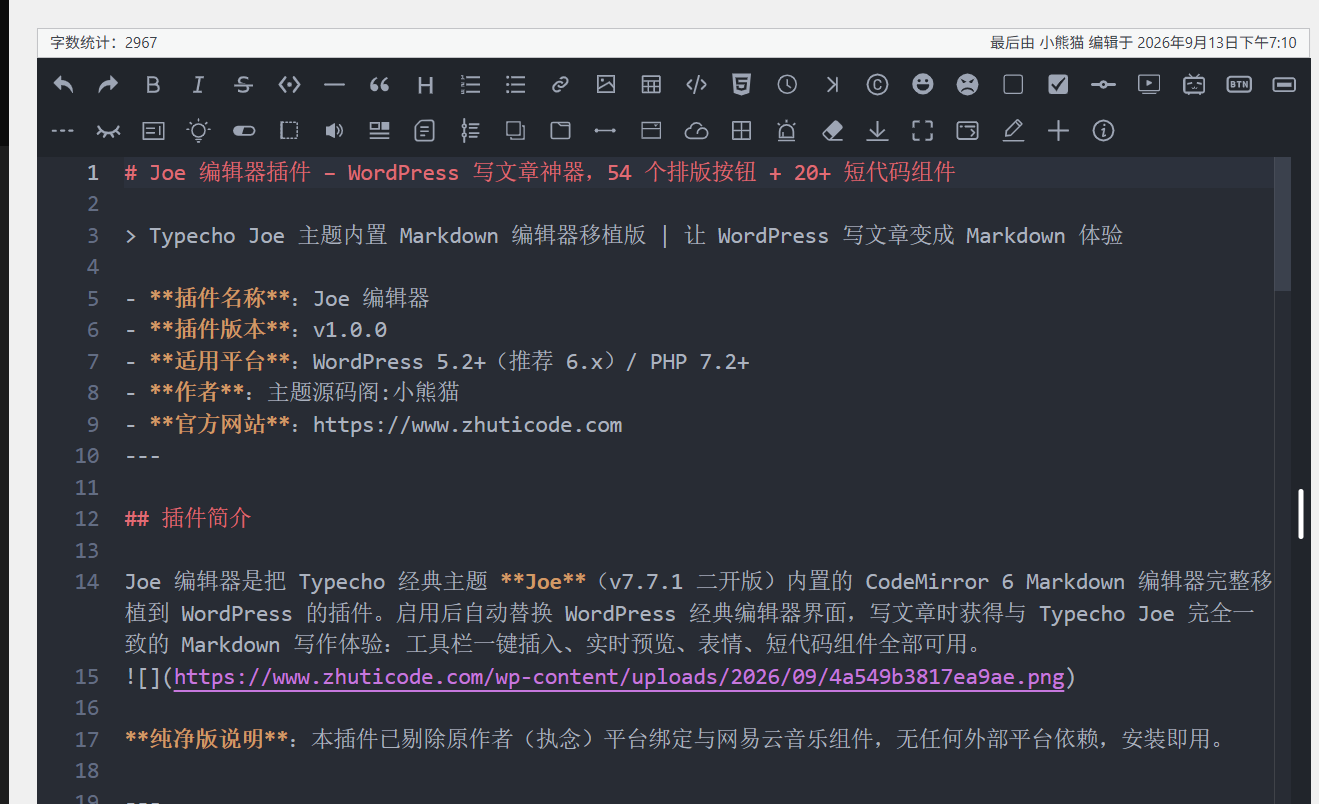The width and height of the screenshot is (1319, 804).
Task: Click the pencil edit icon
Action: click(x=1013, y=131)
